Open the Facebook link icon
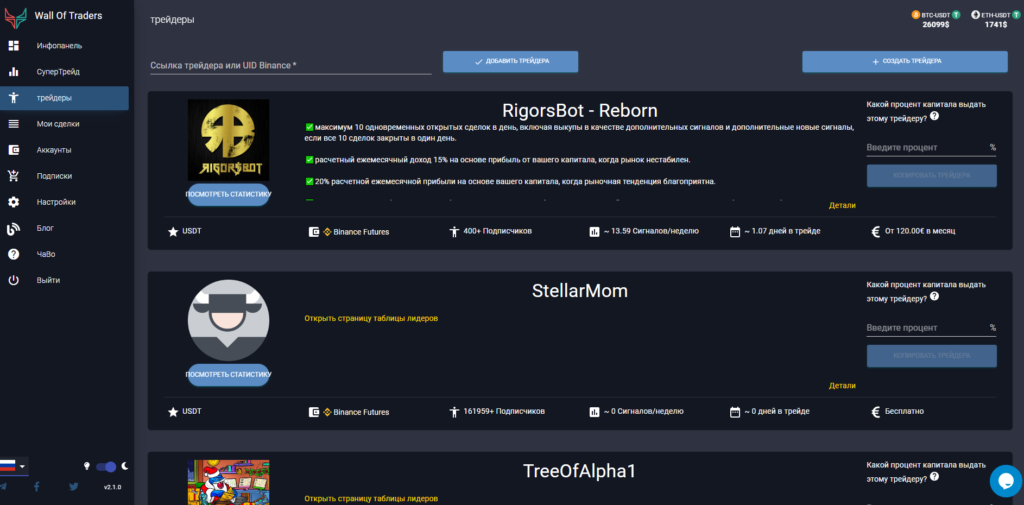1024x505 pixels. (x=37, y=487)
